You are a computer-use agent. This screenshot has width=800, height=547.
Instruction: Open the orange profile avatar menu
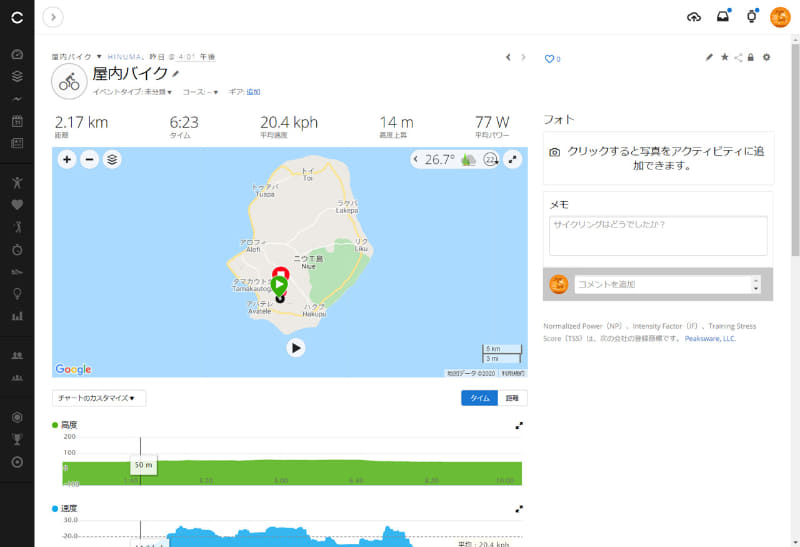(780, 17)
